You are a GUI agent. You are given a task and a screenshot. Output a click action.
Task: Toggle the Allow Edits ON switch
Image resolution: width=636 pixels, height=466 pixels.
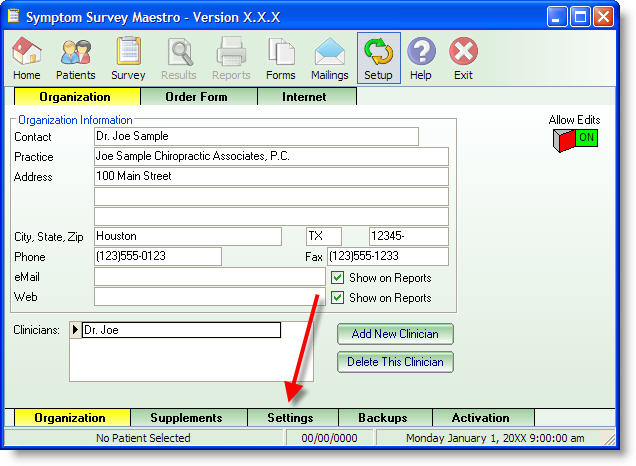tap(574, 138)
